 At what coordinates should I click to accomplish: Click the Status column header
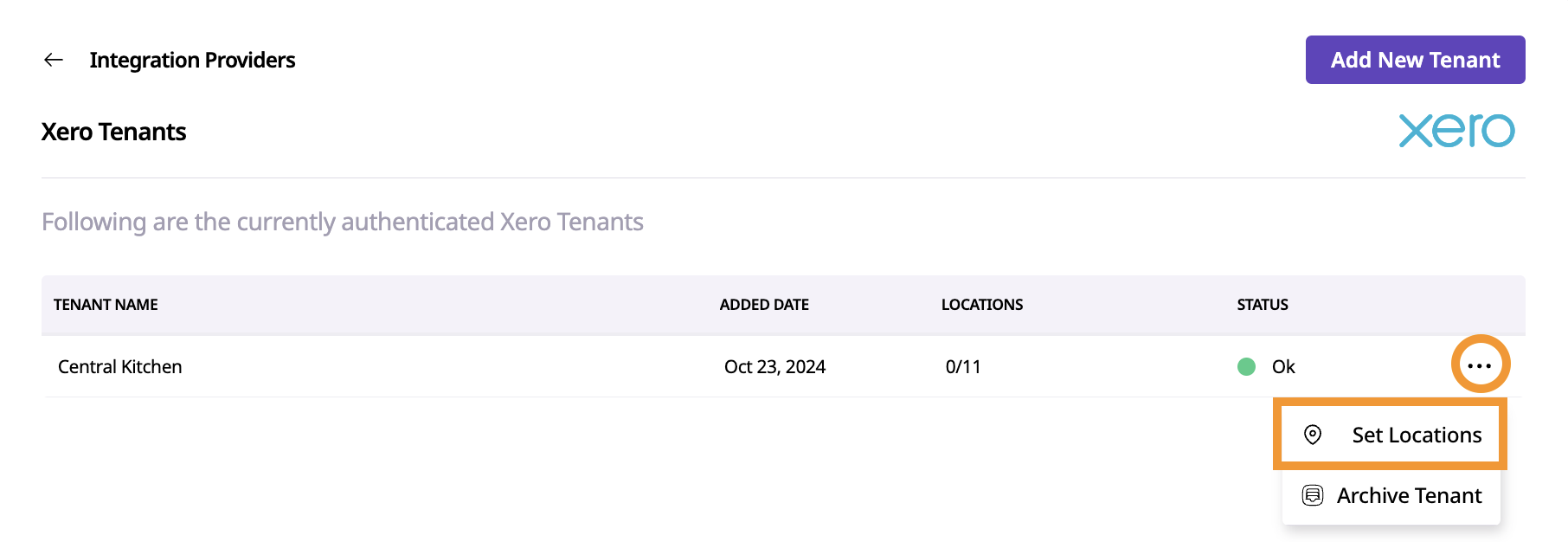point(1262,305)
